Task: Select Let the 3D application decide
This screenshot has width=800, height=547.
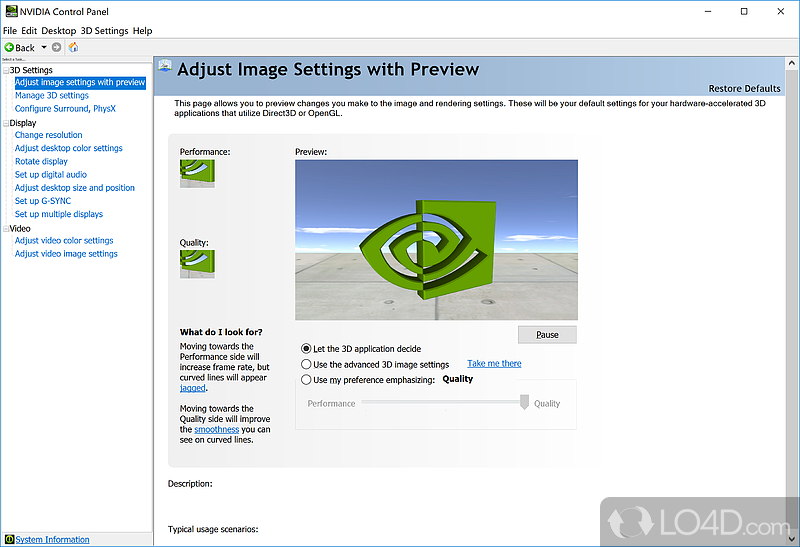Action: (x=306, y=349)
